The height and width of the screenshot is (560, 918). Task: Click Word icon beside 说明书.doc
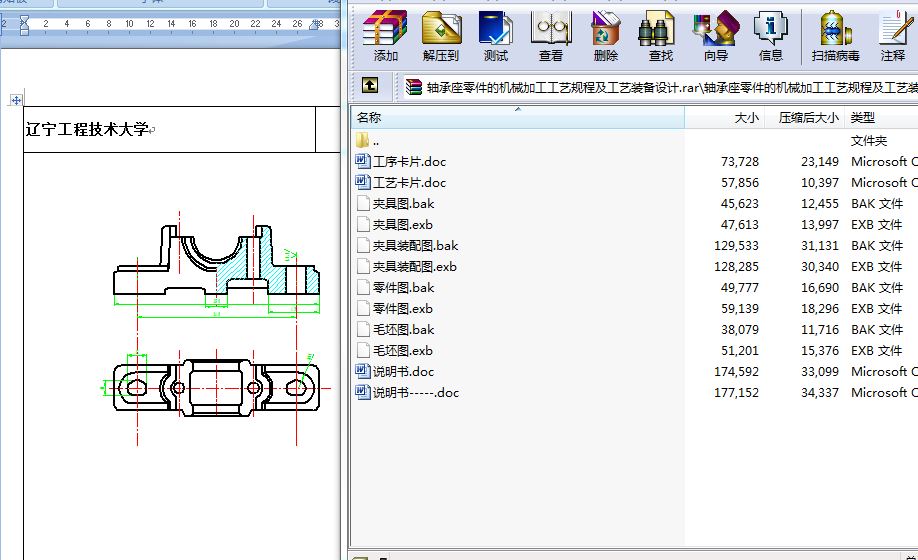click(363, 372)
